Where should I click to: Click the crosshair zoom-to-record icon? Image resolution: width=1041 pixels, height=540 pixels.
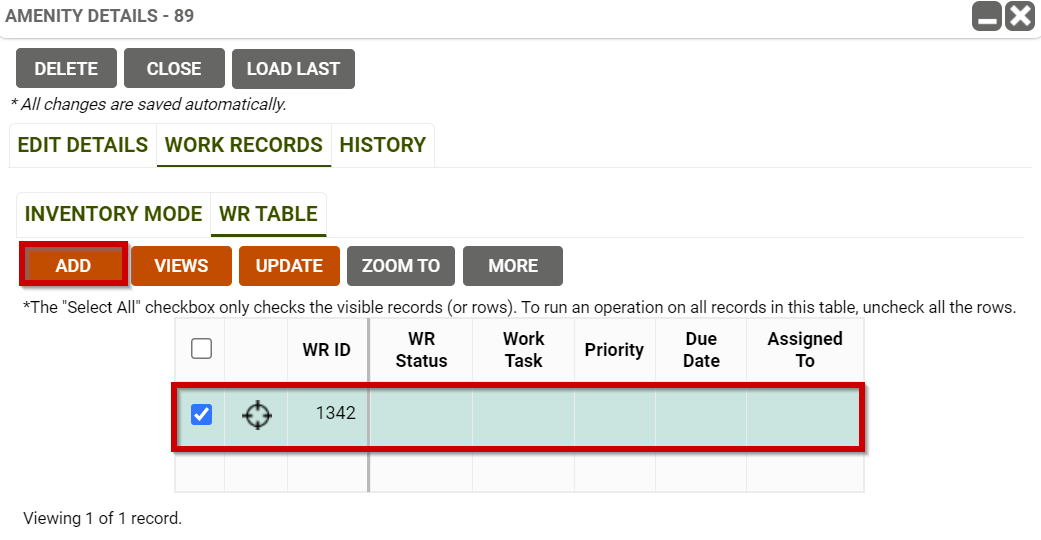click(x=257, y=414)
